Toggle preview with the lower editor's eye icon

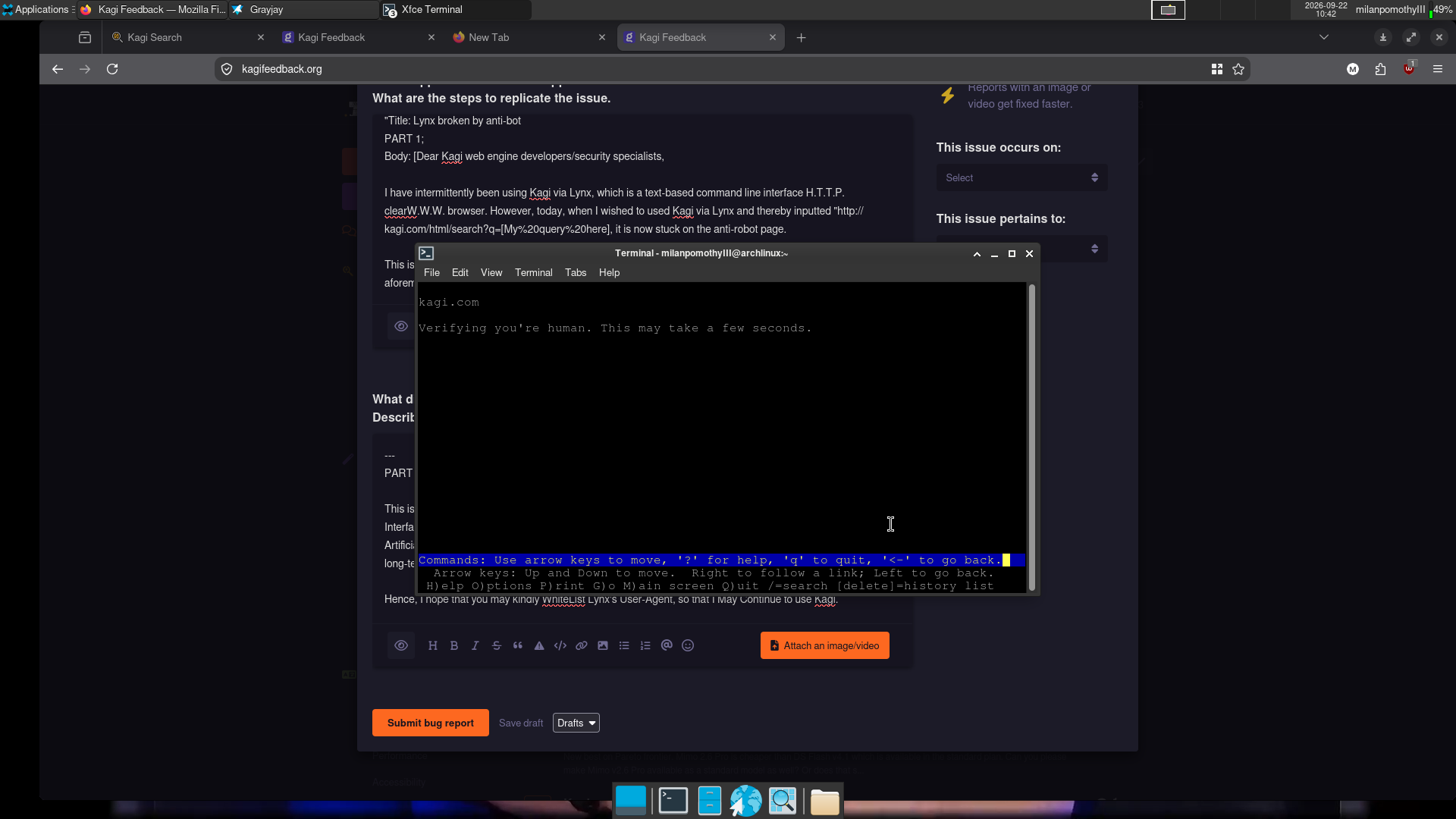pyautogui.click(x=401, y=645)
